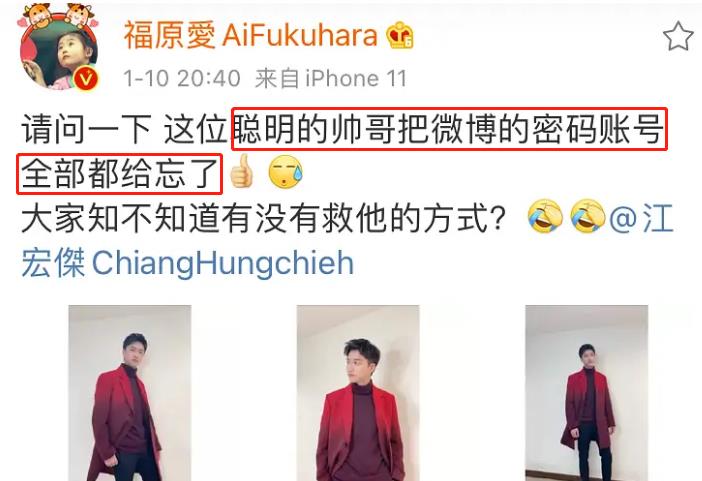Image resolution: width=702 pixels, height=481 pixels.
Task: Tap the sweating face emoji
Action: tap(285, 172)
